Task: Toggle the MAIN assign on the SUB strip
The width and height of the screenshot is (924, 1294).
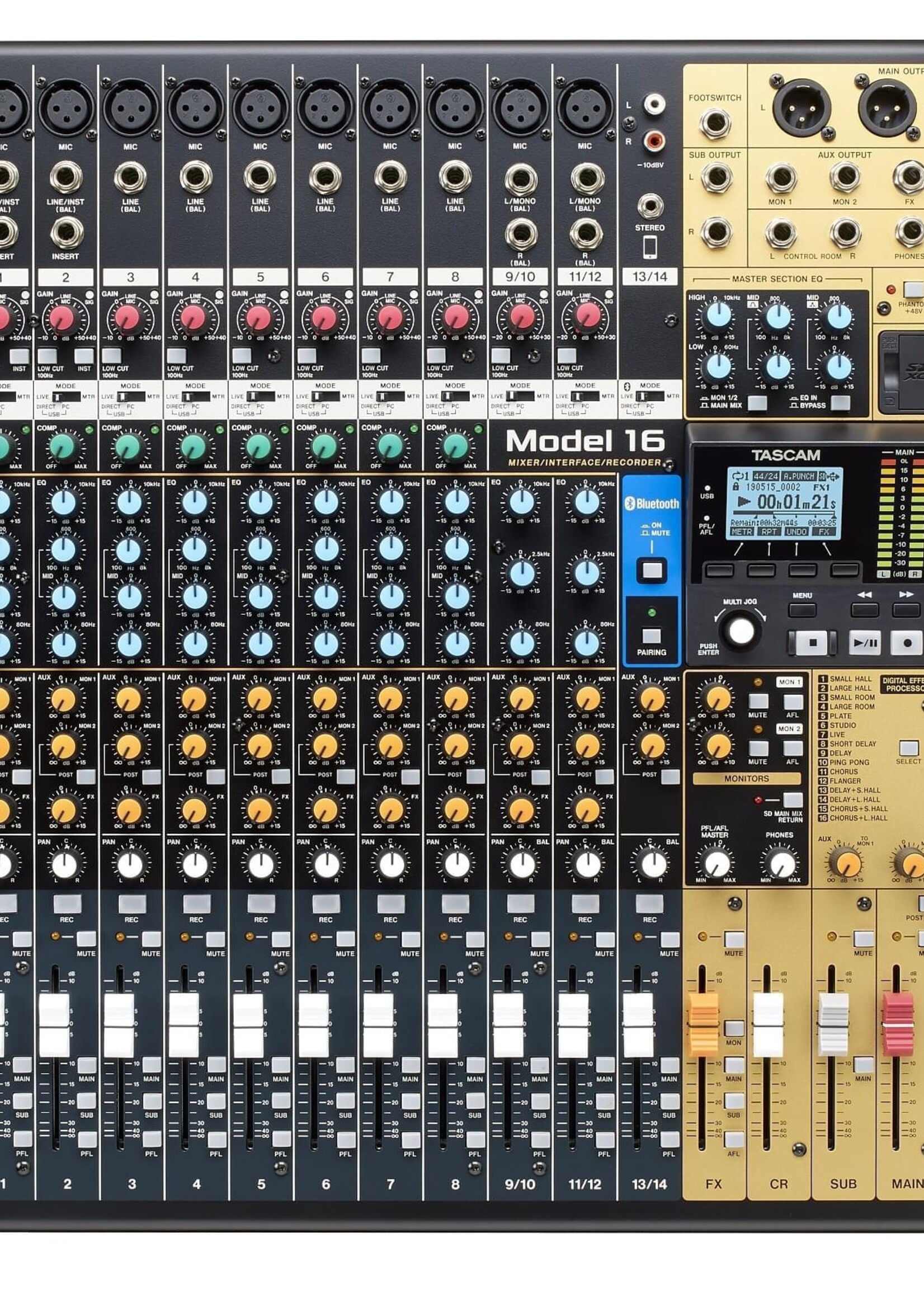Action: pos(863,1065)
